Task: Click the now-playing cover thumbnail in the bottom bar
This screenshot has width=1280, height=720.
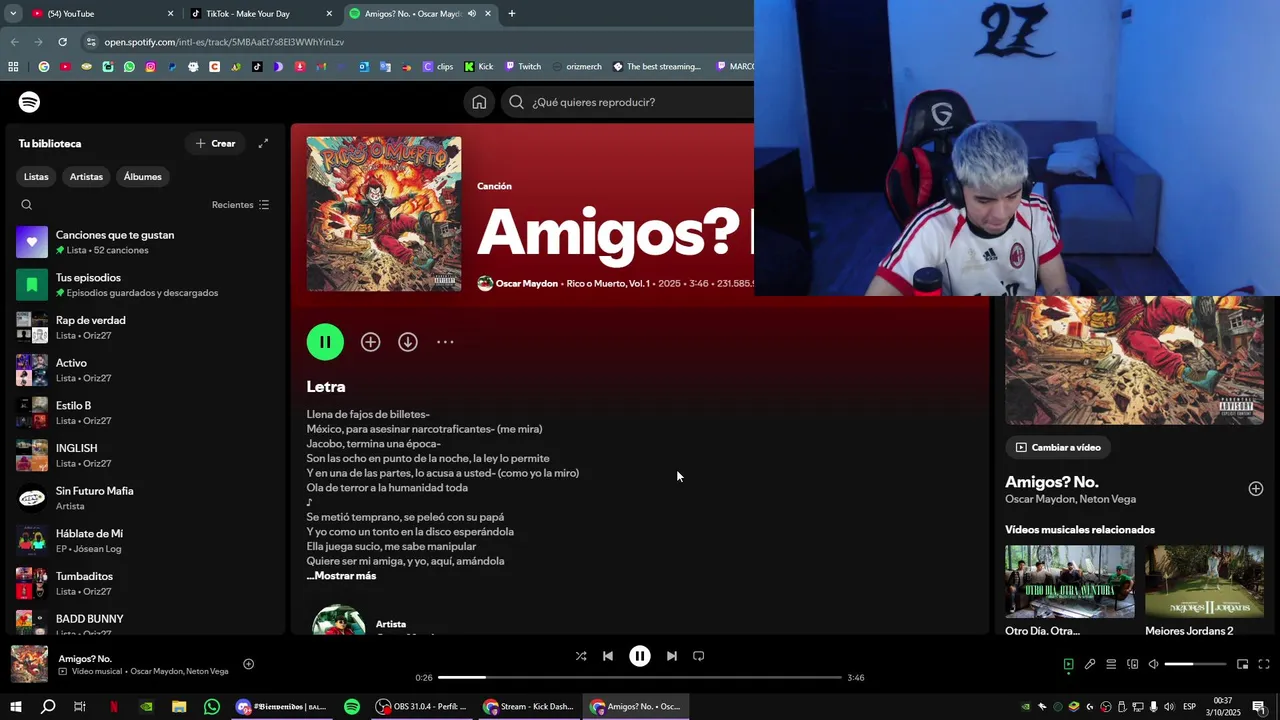Action: tap(29, 664)
